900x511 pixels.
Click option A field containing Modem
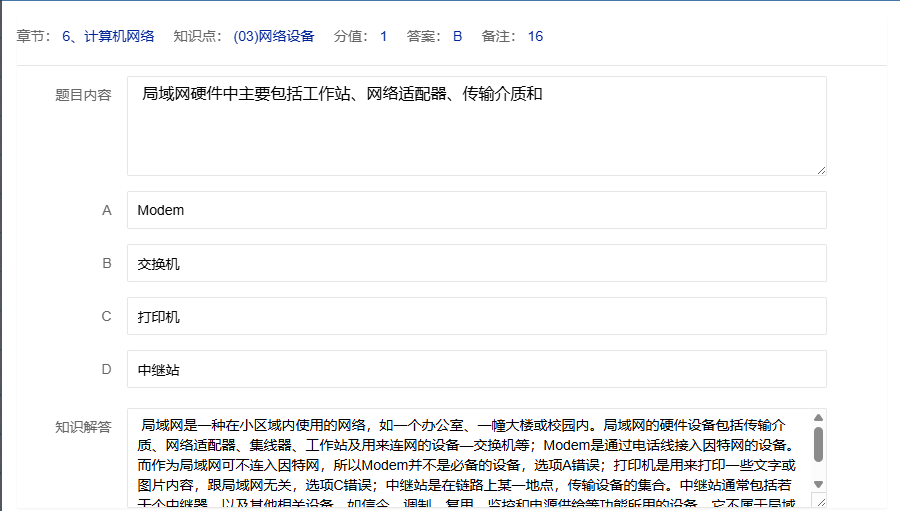coord(476,210)
